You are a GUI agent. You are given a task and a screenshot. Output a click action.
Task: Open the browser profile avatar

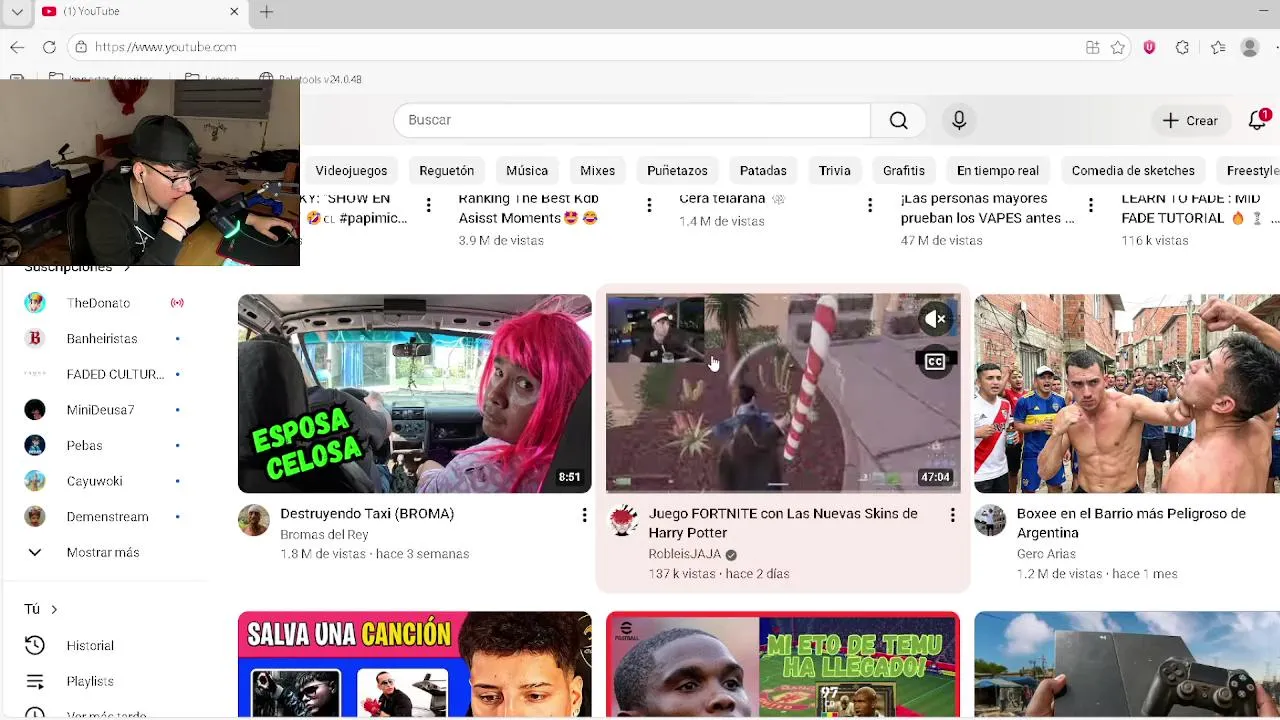pyautogui.click(x=1250, y=47)
